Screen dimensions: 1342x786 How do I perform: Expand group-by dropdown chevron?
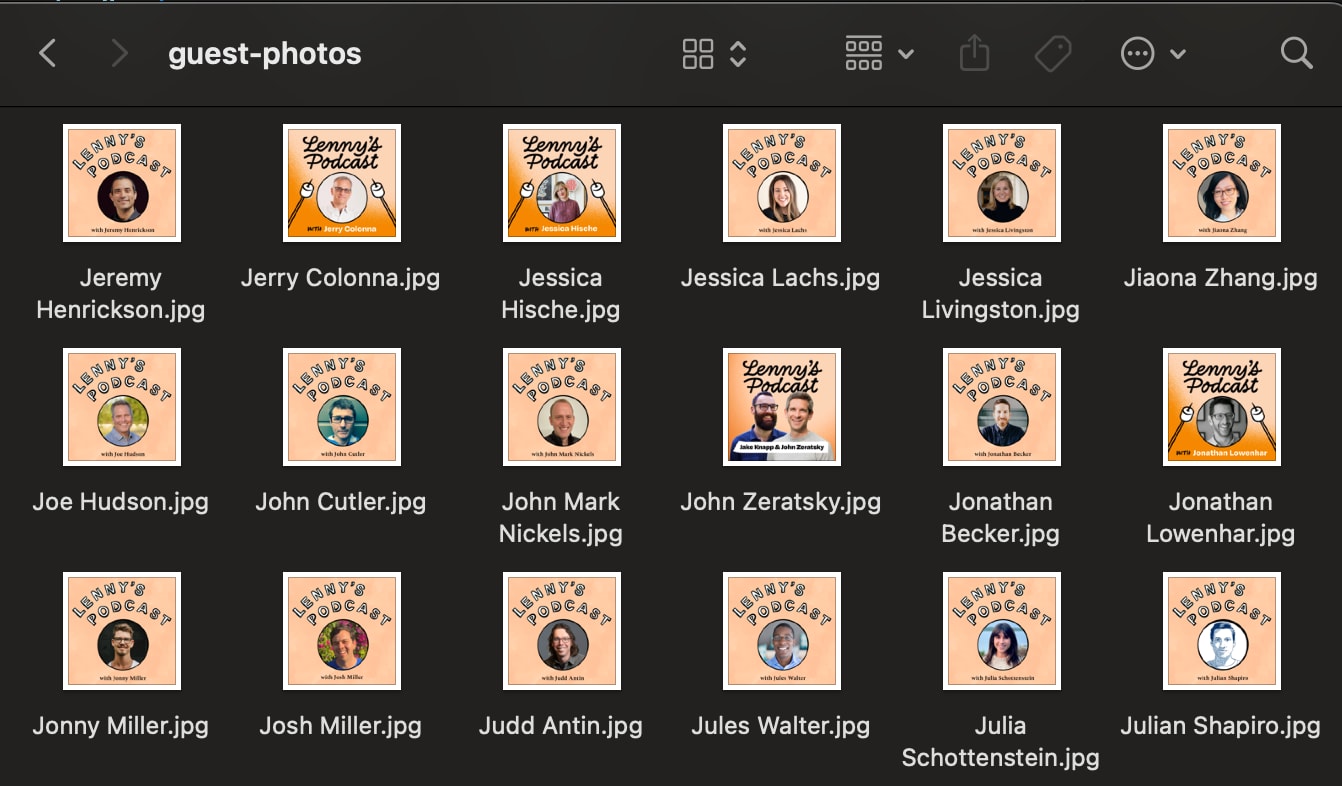[906, 54]
